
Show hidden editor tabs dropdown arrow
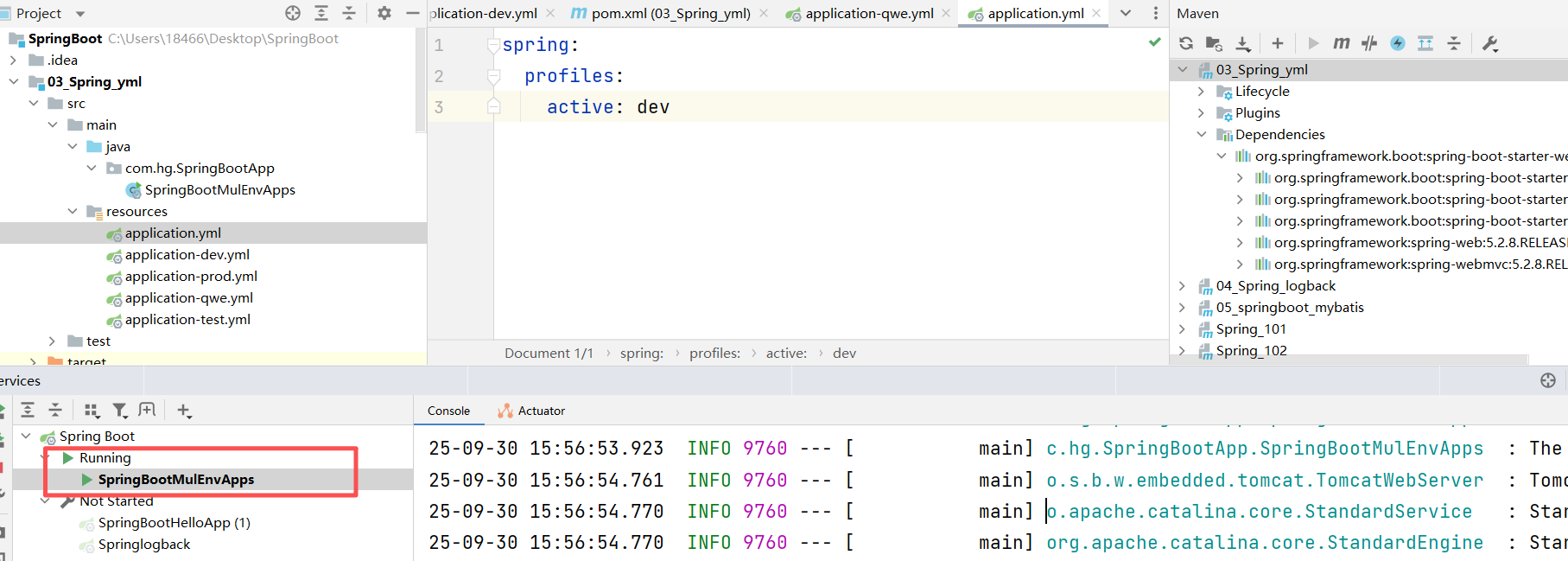pos(1126,13)
